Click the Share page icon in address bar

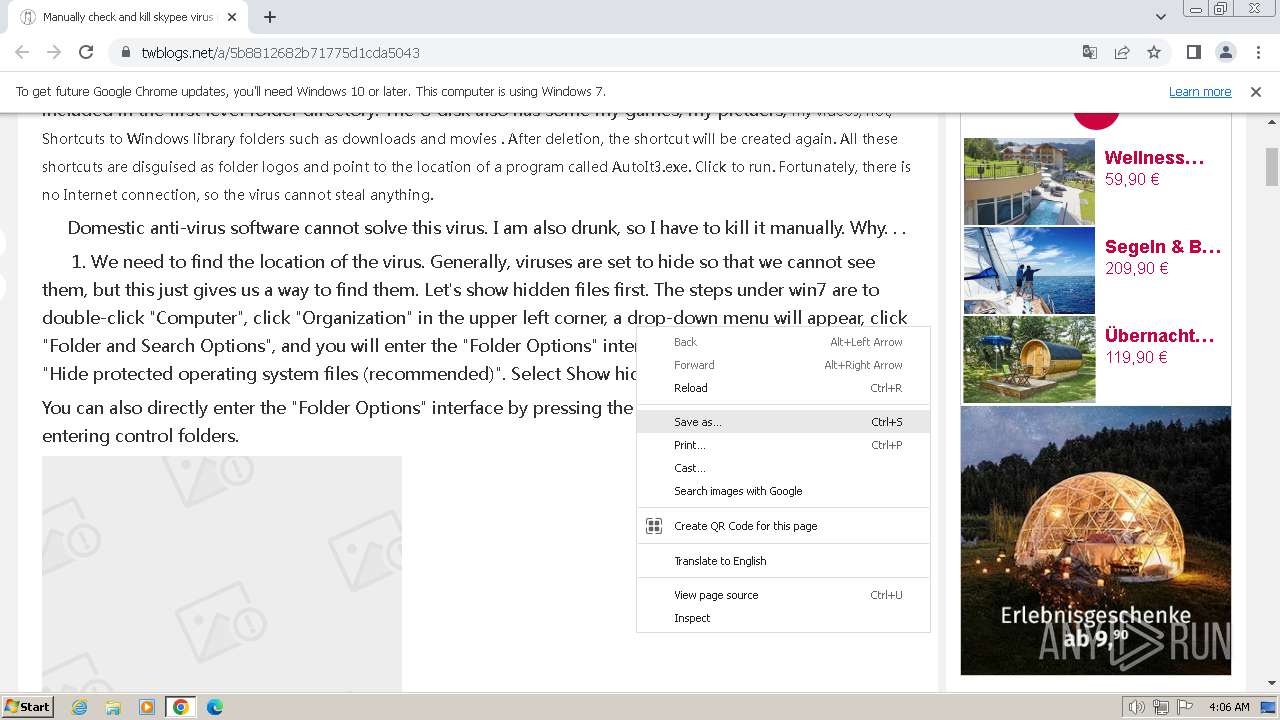[1122, 52]
